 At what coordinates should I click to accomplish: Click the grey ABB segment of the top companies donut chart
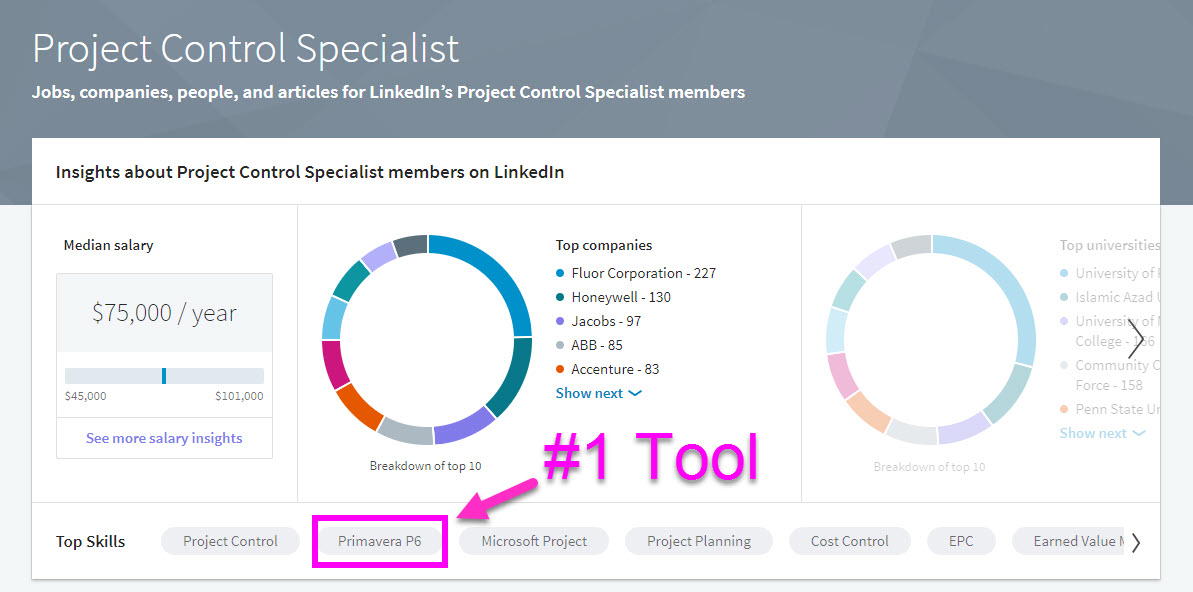coord(405,431)
